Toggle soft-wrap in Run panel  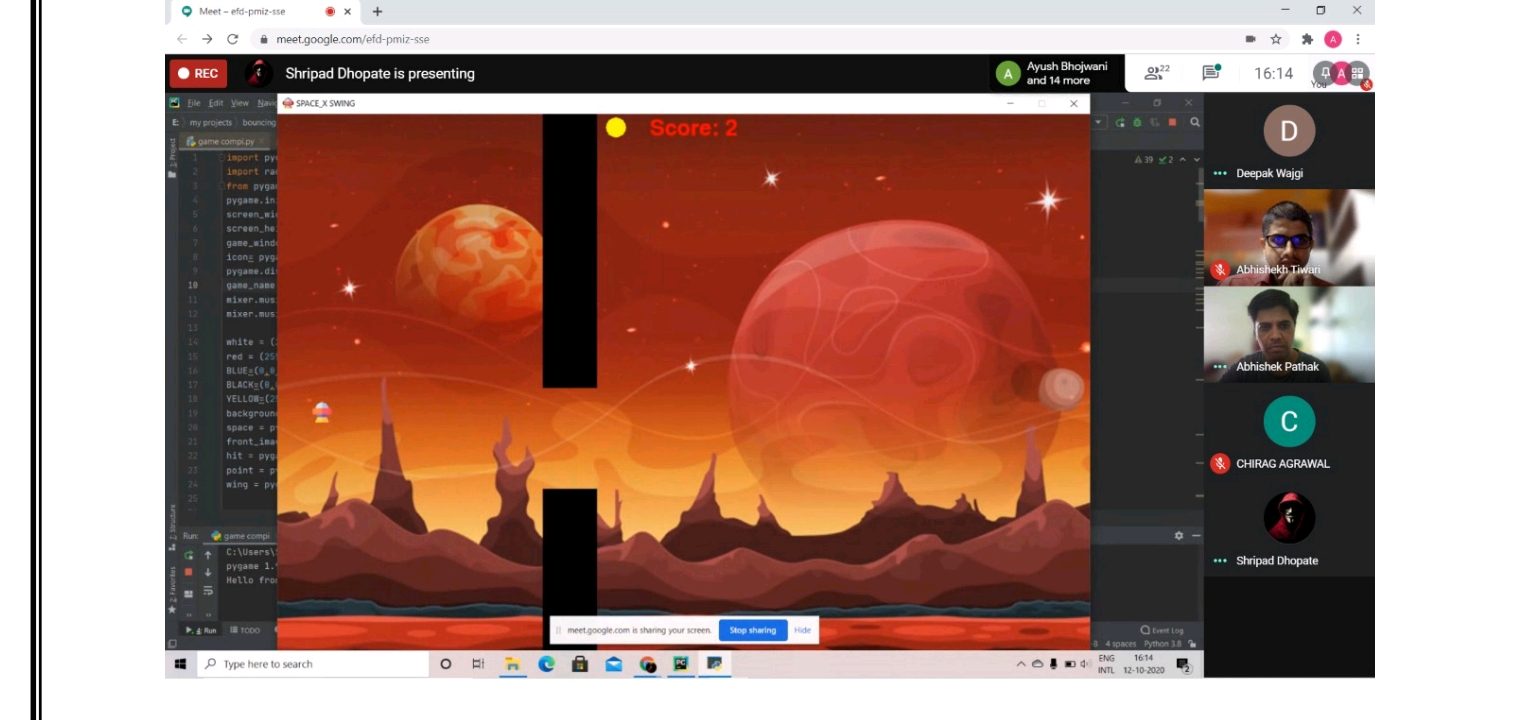(x=208, y=591)
